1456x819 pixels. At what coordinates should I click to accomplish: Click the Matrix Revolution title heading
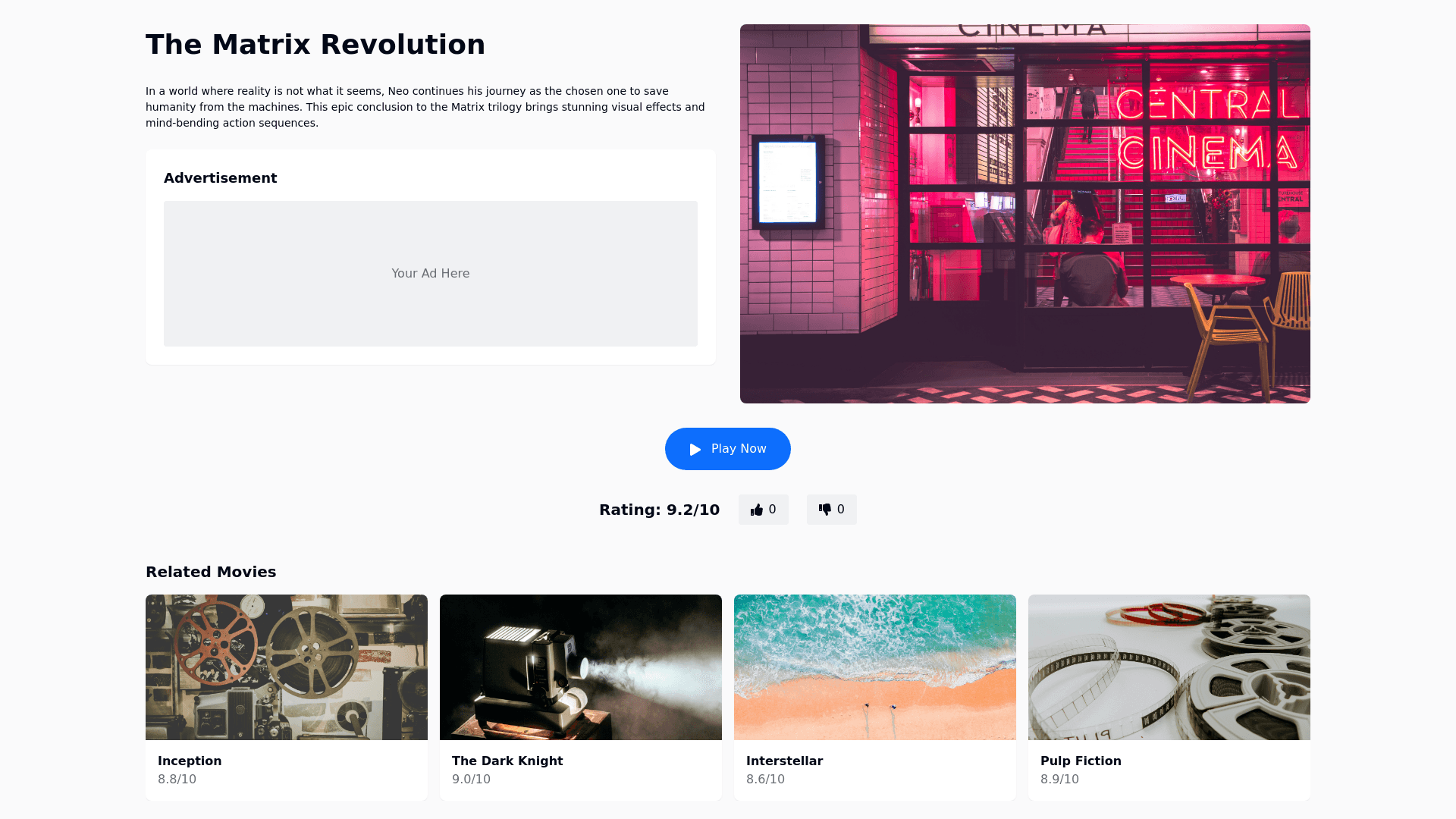pos(315,45)
